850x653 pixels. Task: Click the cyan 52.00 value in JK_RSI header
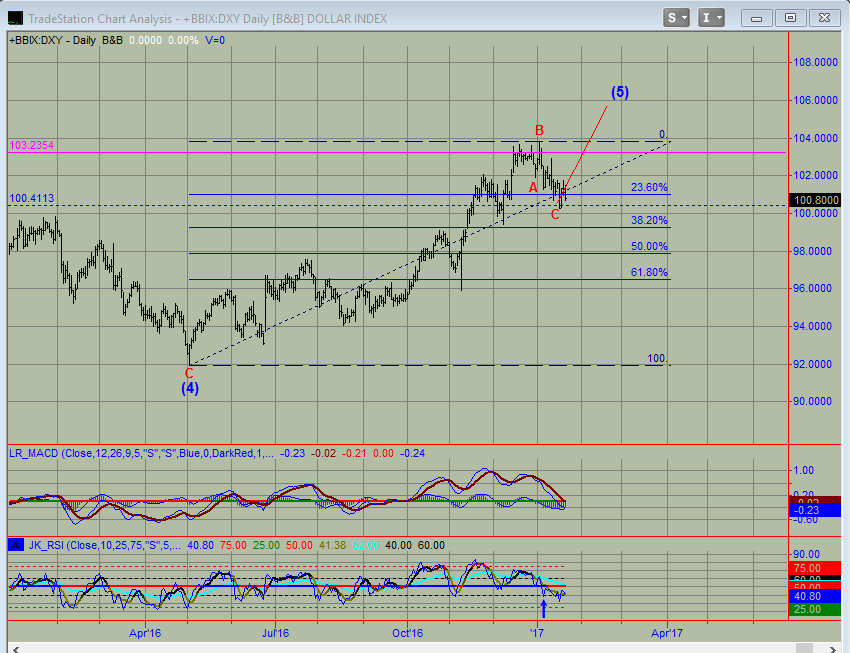tap(365, 545)
